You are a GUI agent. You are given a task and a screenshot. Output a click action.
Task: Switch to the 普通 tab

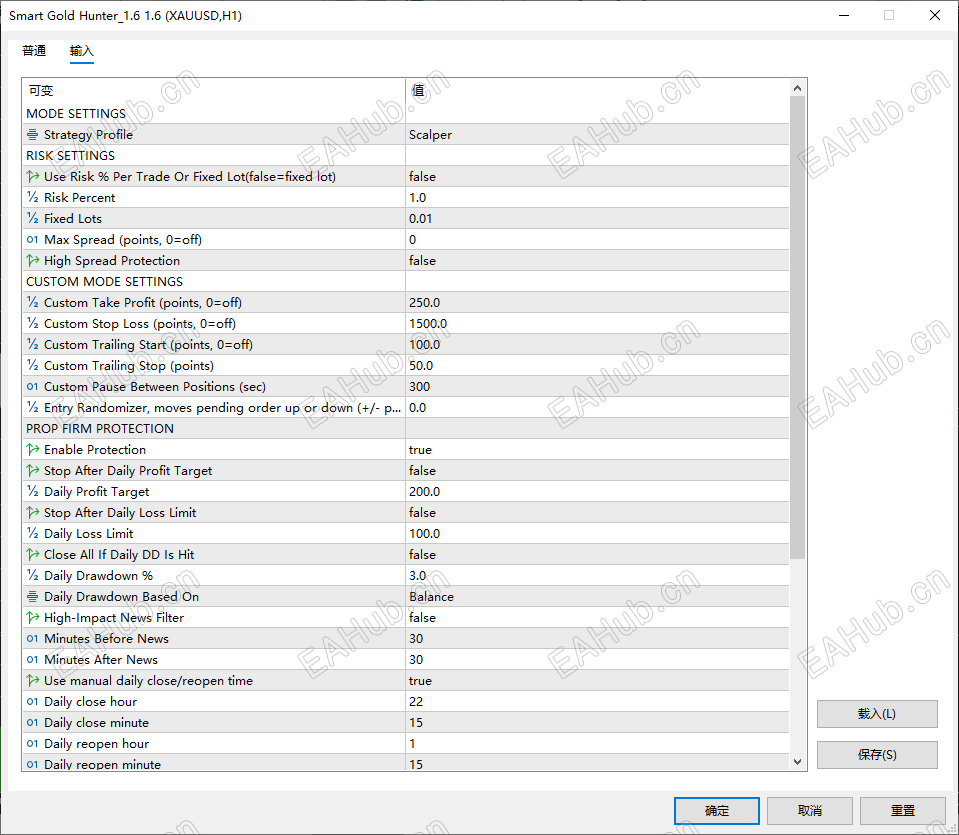click(34, 51)
